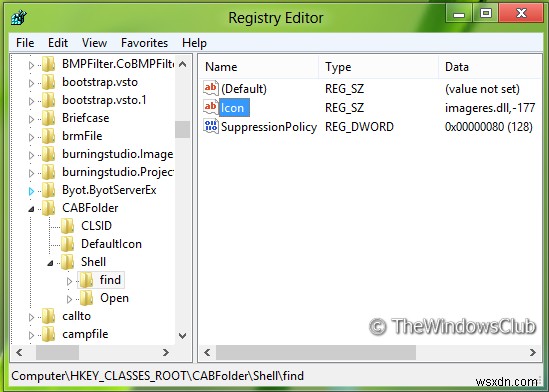Open the File menu

coord(25,43)
